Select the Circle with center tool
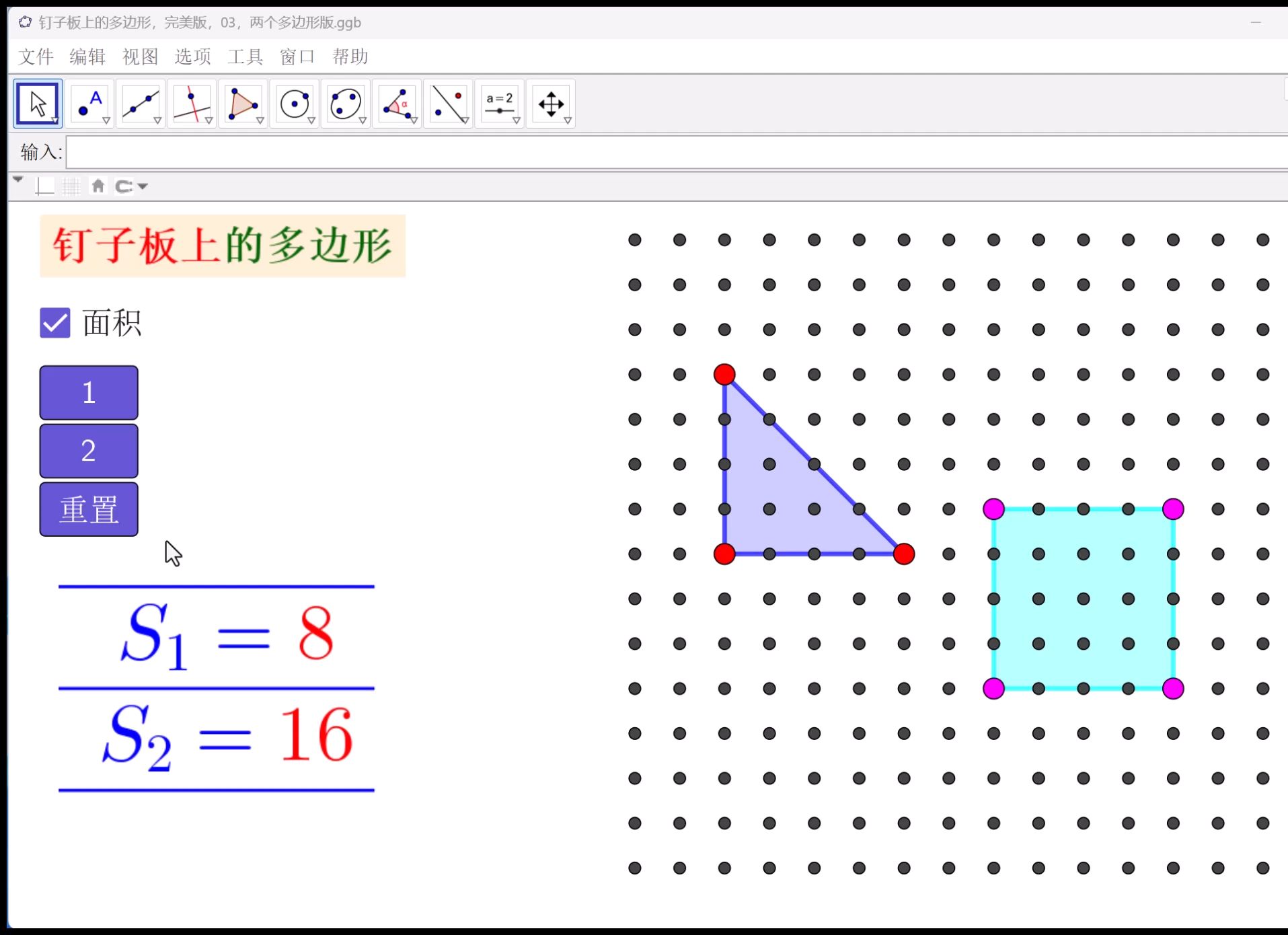This screenshot has height=935, width=1288. click(x=295, y=104)
